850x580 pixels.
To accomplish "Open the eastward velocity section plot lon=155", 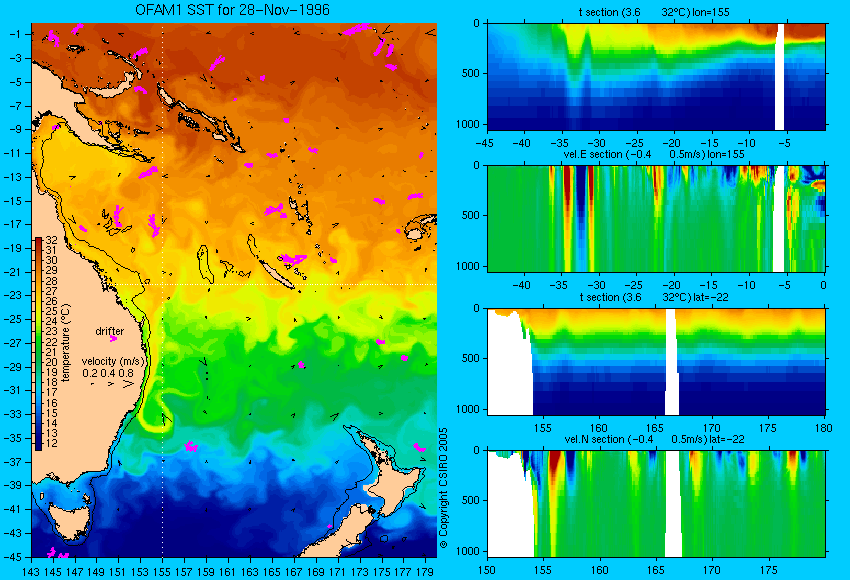I will coord(656,218).
